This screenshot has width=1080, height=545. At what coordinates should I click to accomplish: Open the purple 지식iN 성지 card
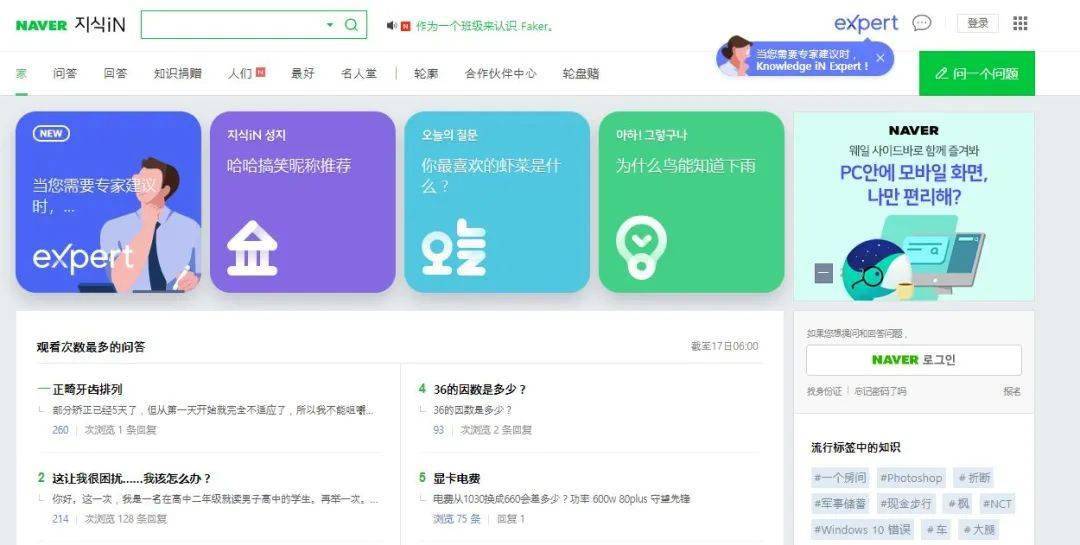pyautogui.click(x=303, y=202)
